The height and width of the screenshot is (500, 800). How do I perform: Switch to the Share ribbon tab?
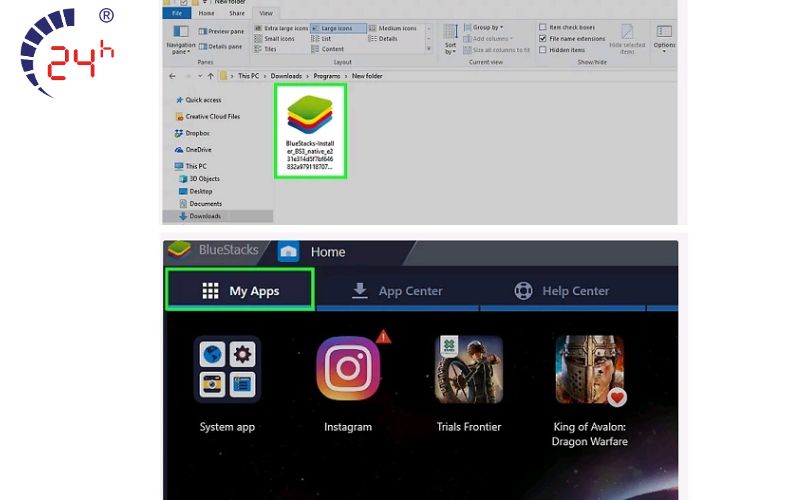[237, 13]
